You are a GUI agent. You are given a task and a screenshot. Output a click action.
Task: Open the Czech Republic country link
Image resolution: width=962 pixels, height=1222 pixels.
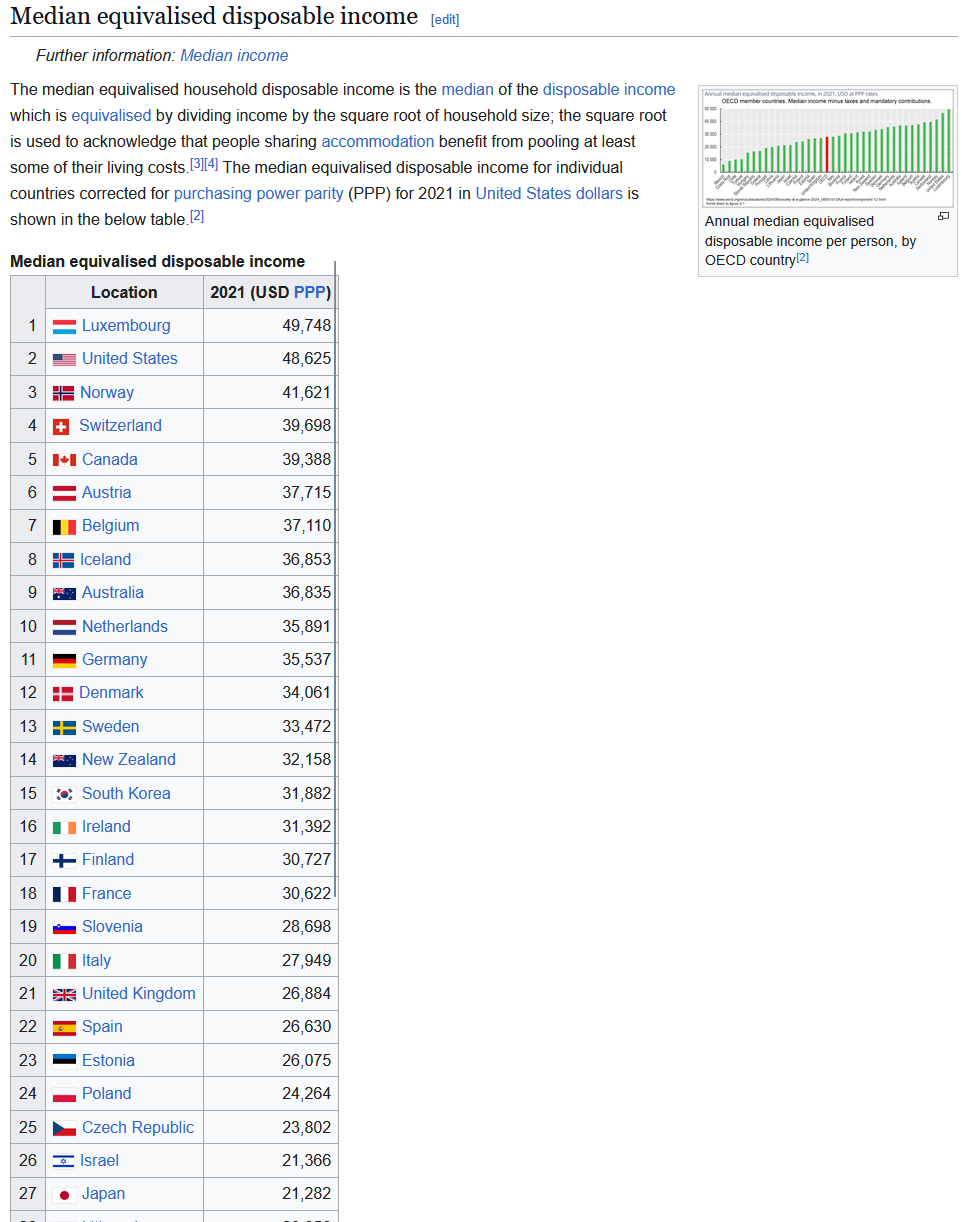(138, 1128)
